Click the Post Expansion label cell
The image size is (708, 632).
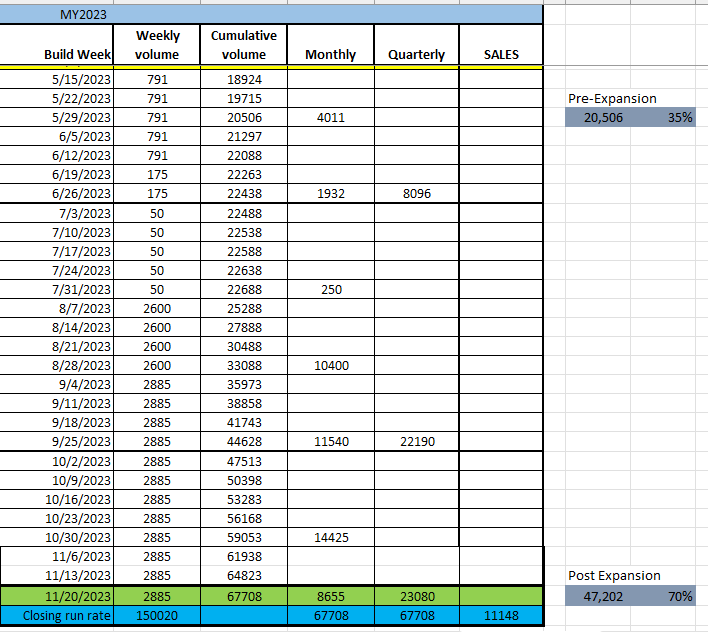pyautogui.click(x=614, y=575)
